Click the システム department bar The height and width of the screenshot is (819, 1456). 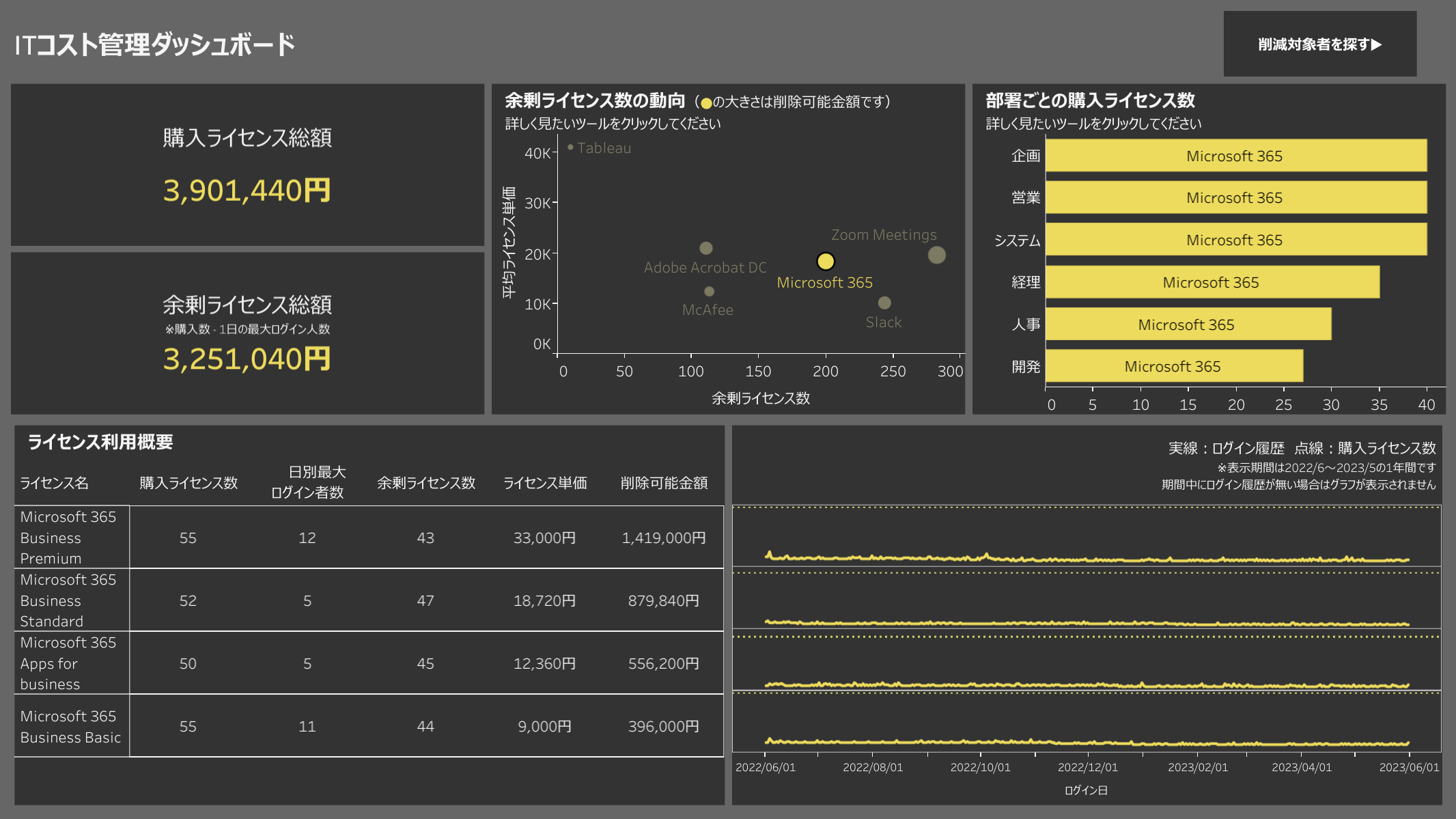click(1235, 240)
